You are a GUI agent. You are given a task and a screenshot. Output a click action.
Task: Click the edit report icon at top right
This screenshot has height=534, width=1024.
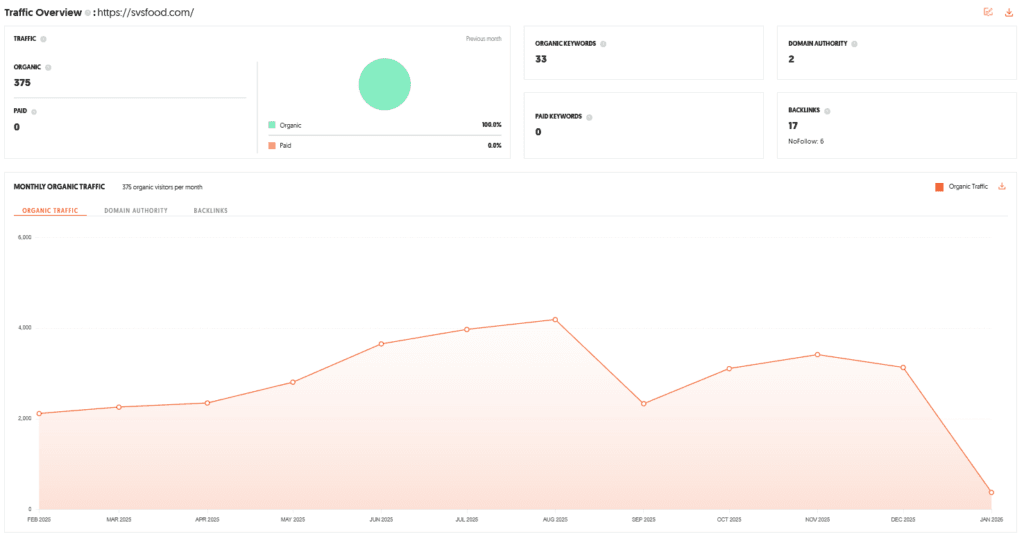point(988,12)
